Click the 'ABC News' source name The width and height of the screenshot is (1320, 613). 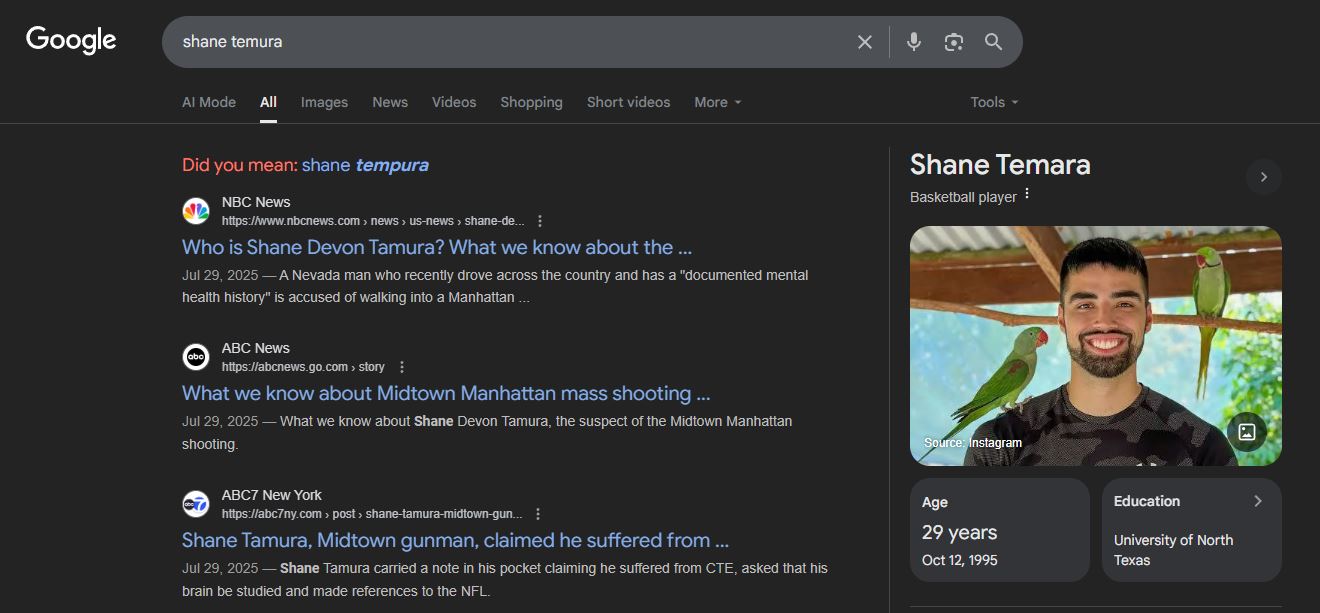[x=256, y=348]
